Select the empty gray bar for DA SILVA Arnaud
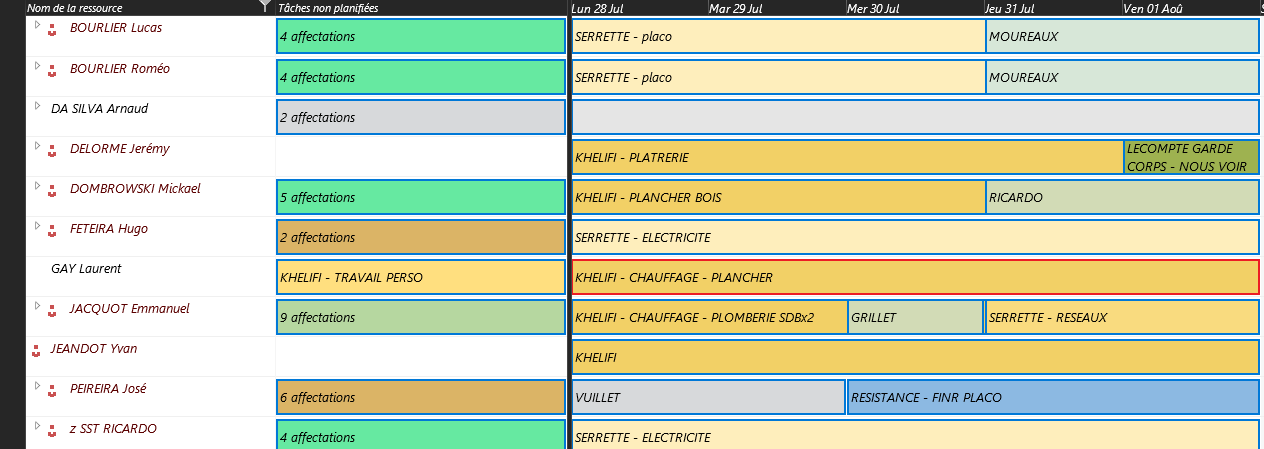The height and width of the screenshot is (449, 1264). tap(915, 117)
